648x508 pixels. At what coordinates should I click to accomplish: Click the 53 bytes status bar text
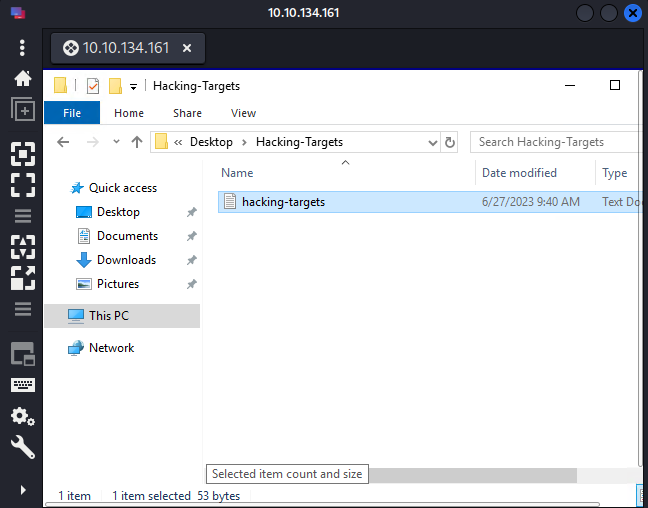pos(218,496)
